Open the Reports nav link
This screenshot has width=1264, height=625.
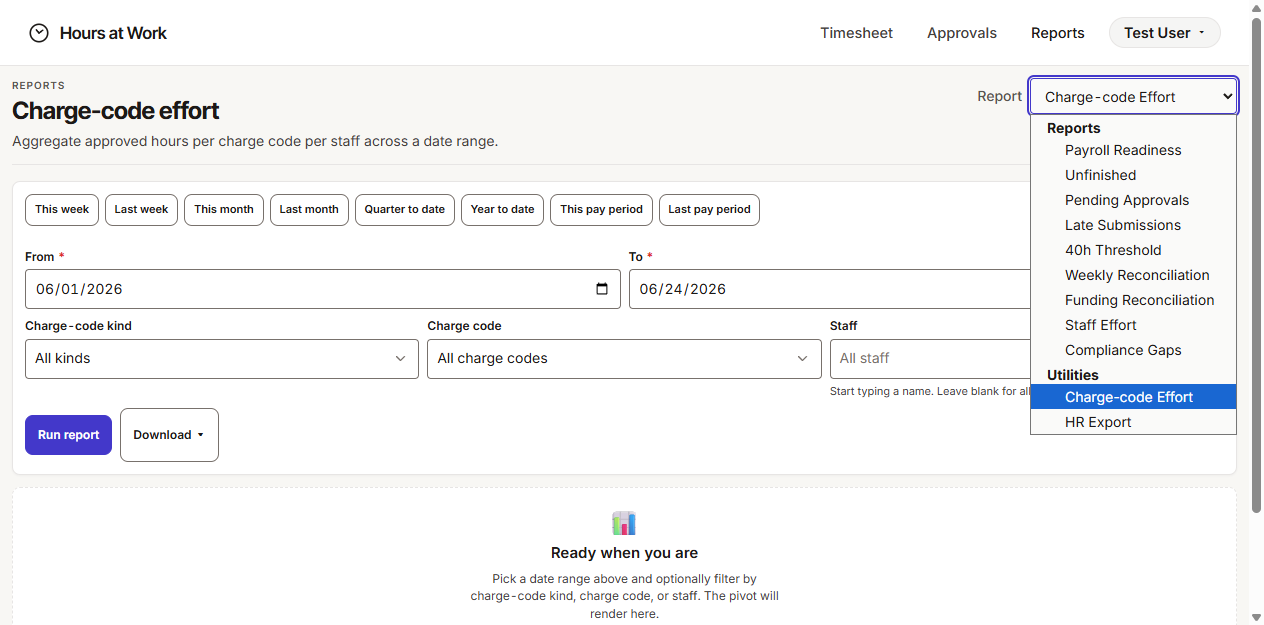(1058, 33)
